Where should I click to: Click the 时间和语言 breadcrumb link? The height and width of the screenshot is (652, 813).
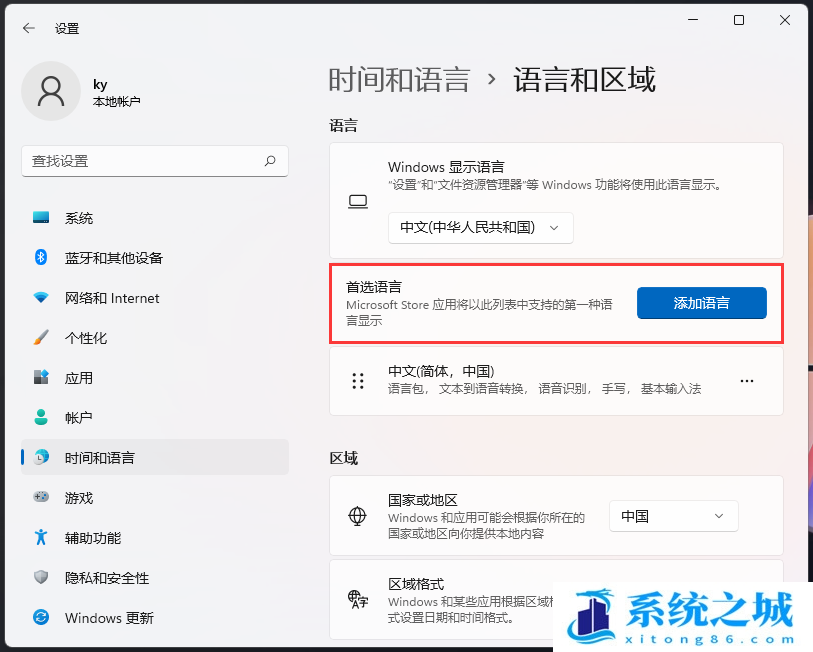coord(399,80)
